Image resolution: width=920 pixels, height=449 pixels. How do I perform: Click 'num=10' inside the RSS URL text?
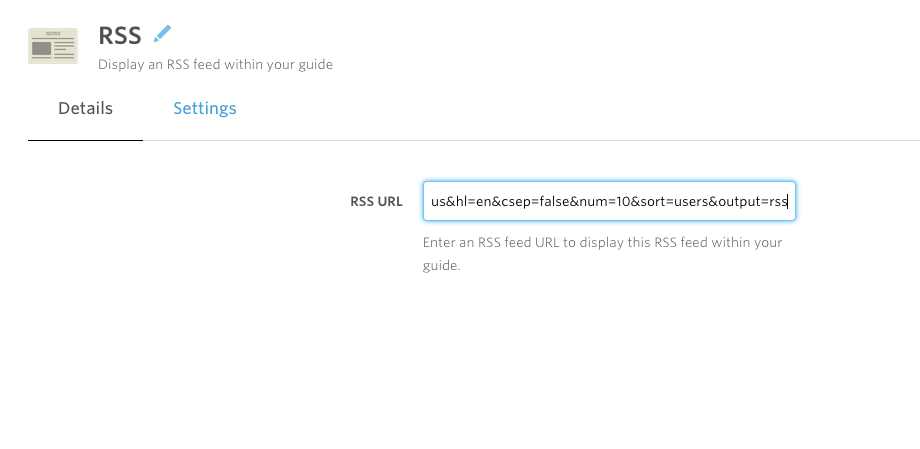tap(605, 202)
